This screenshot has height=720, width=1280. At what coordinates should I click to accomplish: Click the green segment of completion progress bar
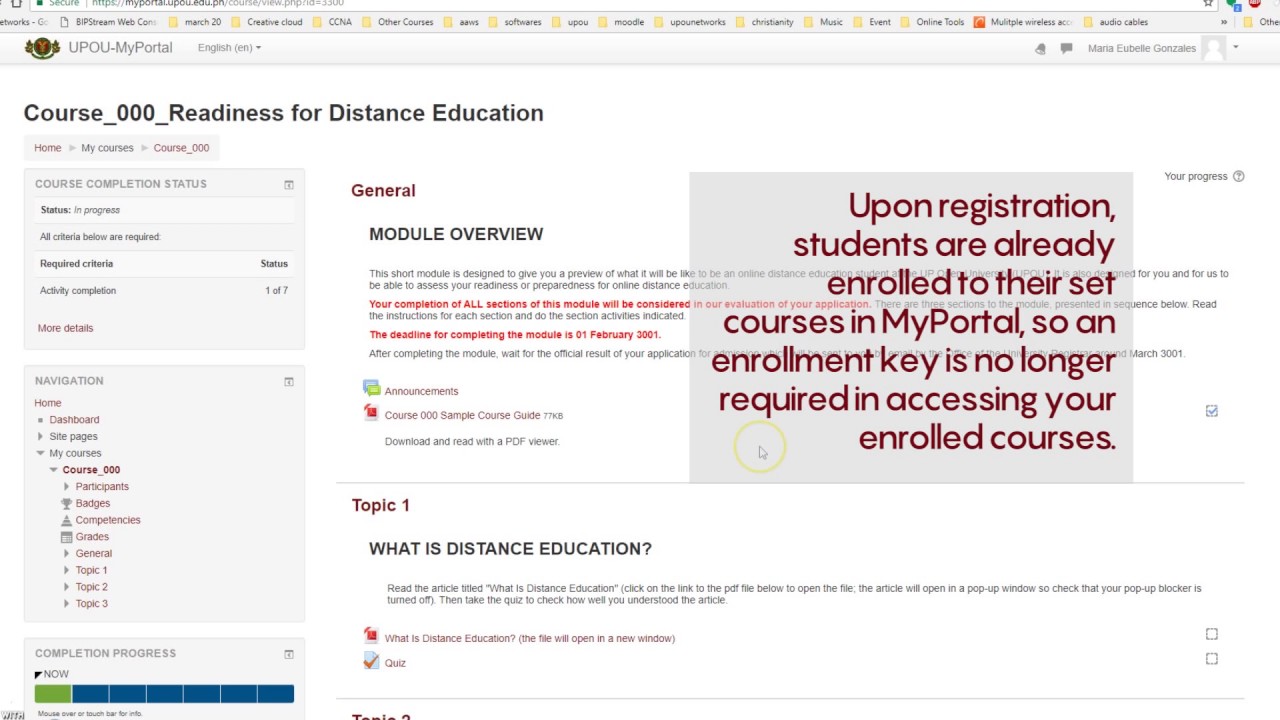tap(53, 694)
